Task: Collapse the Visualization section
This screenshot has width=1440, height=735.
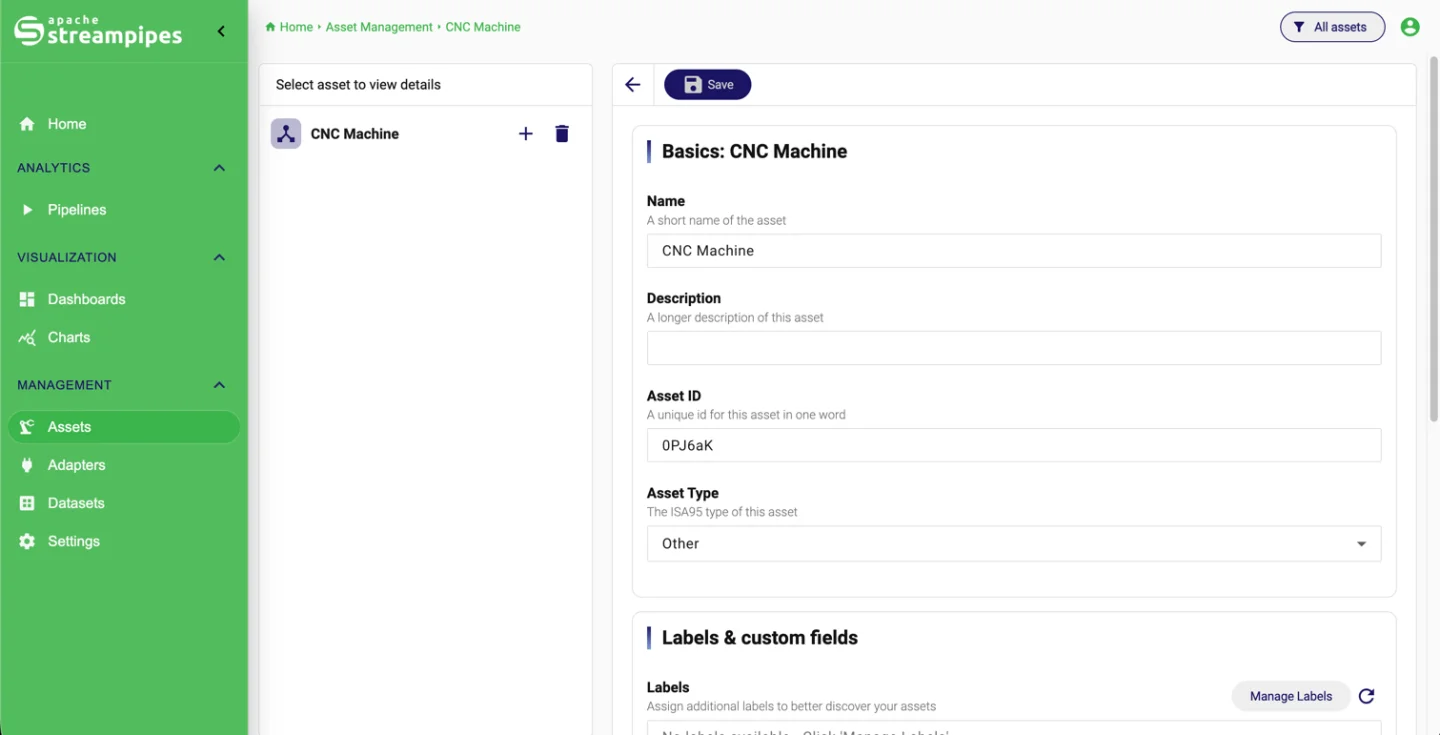Action: (219, 258)
